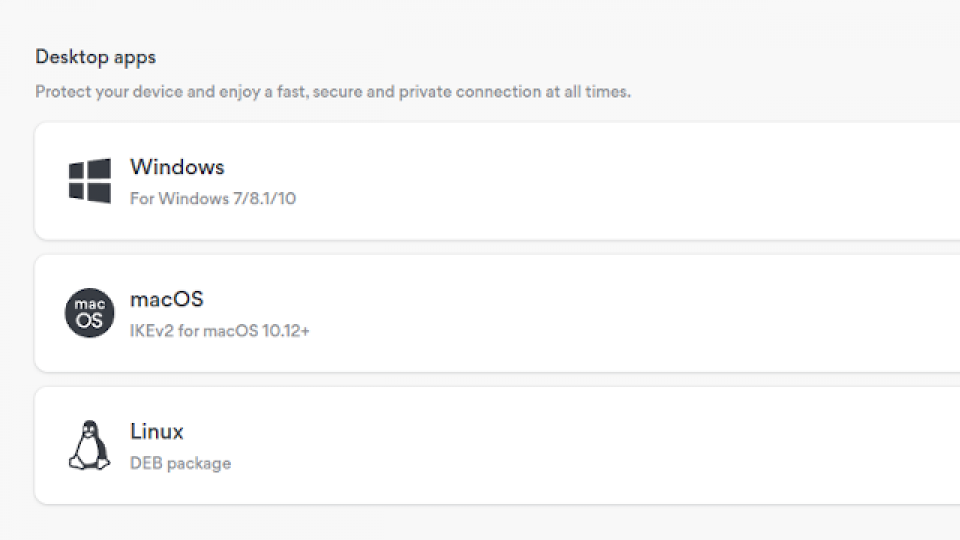Click empty area right of Linux title
960x540 pixels.
(x=551, y=432)
